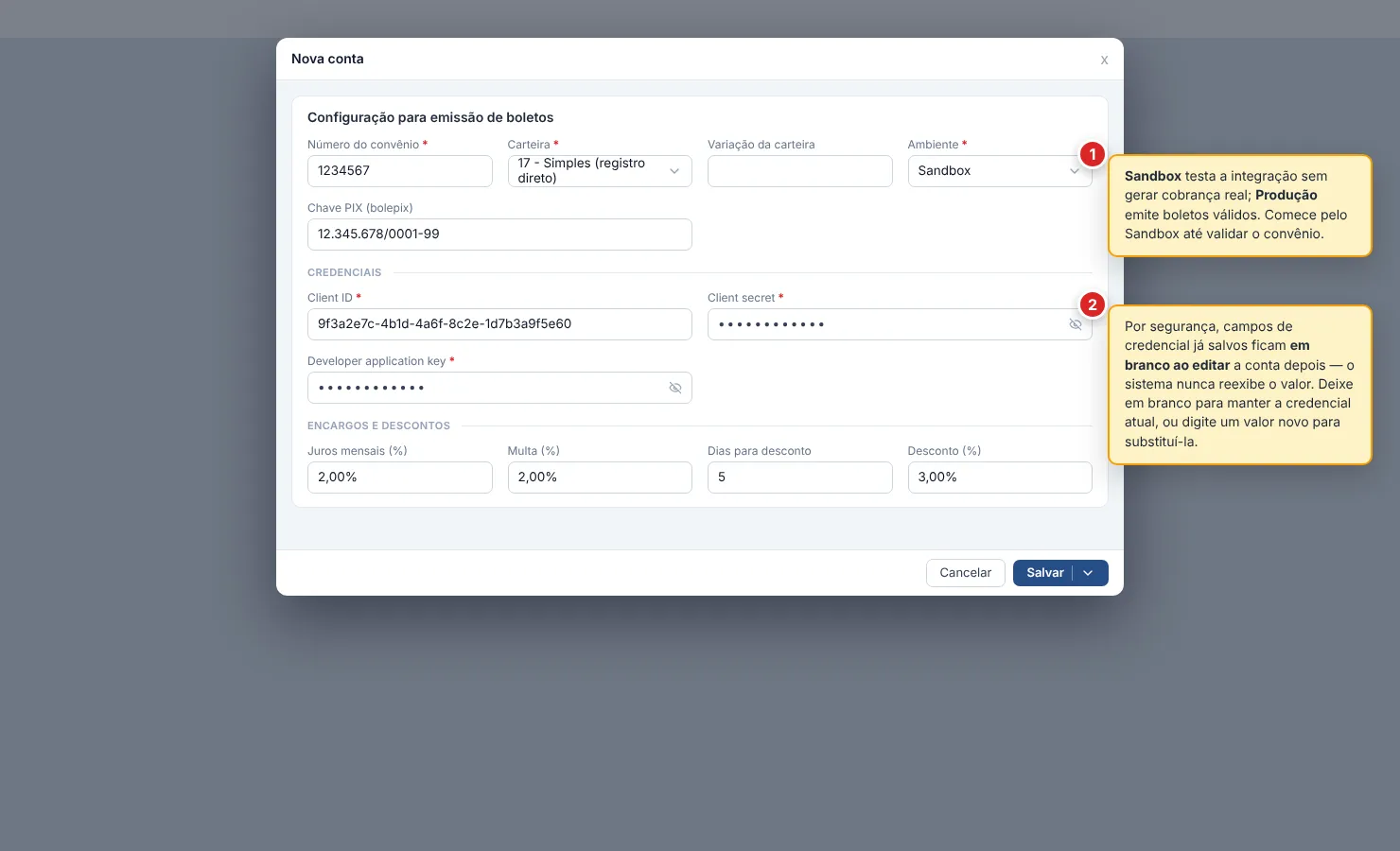Click the 'CREDENCIAIS' section label
Screen dimensions: 1400x851
pyautogui.click(x=344, y=272)
